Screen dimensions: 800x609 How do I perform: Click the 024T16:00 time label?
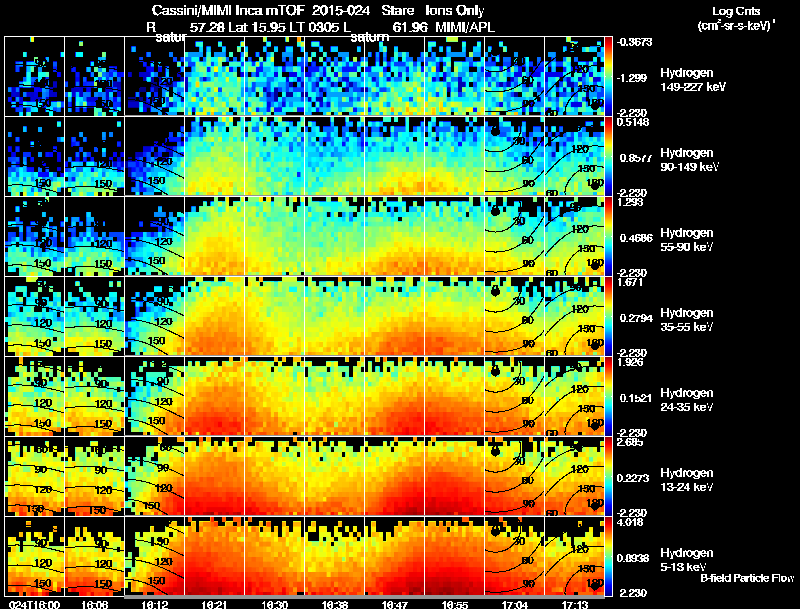34,604
